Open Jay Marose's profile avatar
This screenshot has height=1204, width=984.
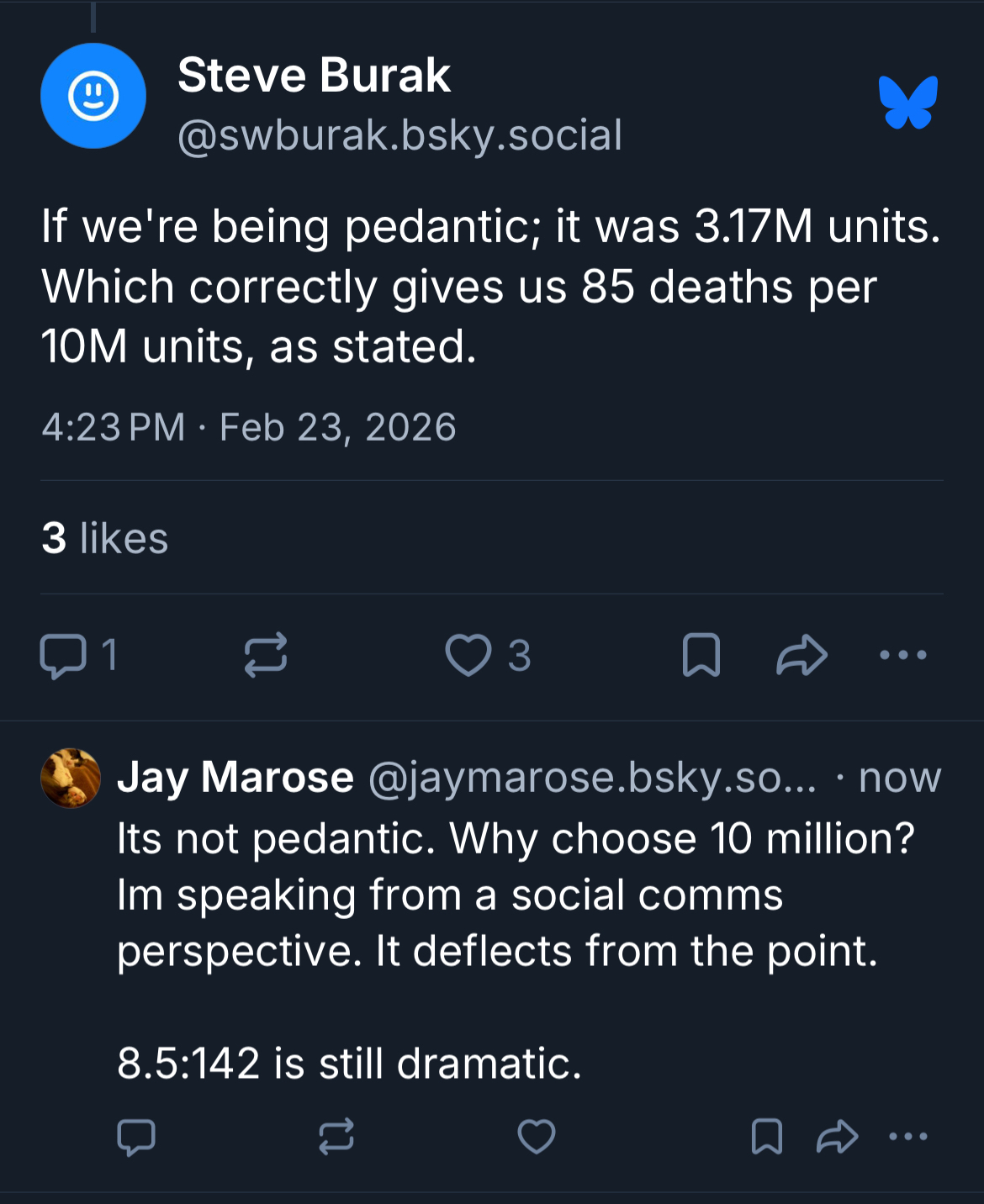point(71,779)
